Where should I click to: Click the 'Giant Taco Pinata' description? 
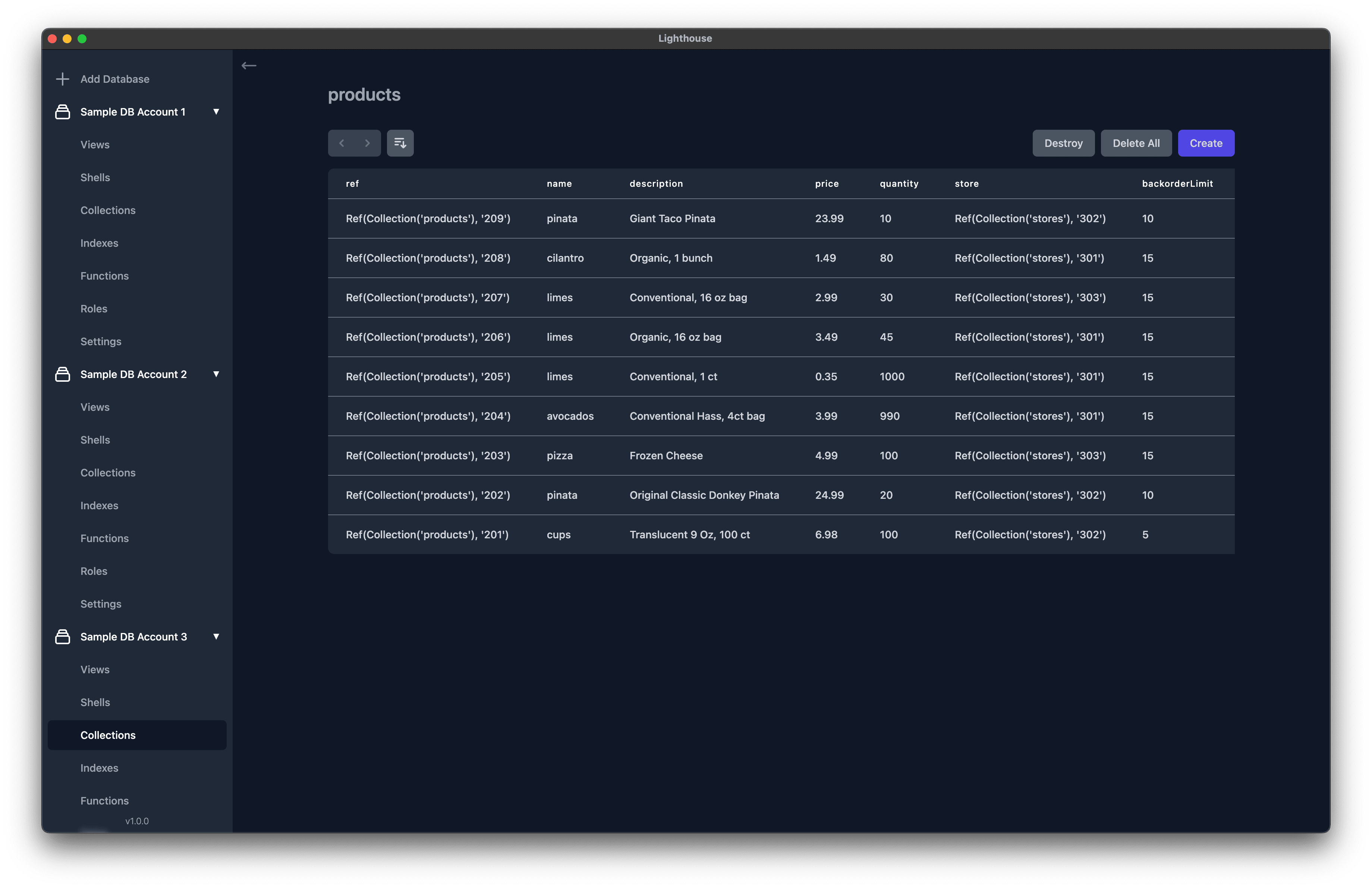pyautogui.click(x=672, y=218)
